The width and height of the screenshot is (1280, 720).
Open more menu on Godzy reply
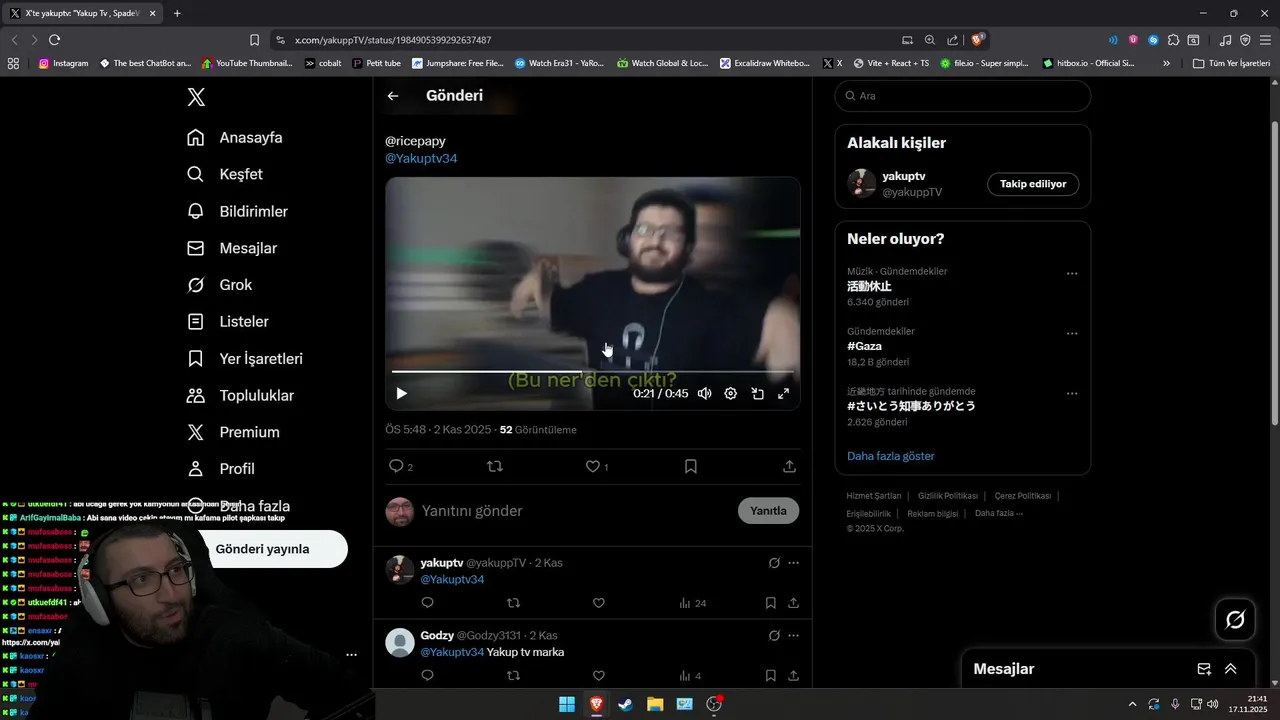point(794,635)
